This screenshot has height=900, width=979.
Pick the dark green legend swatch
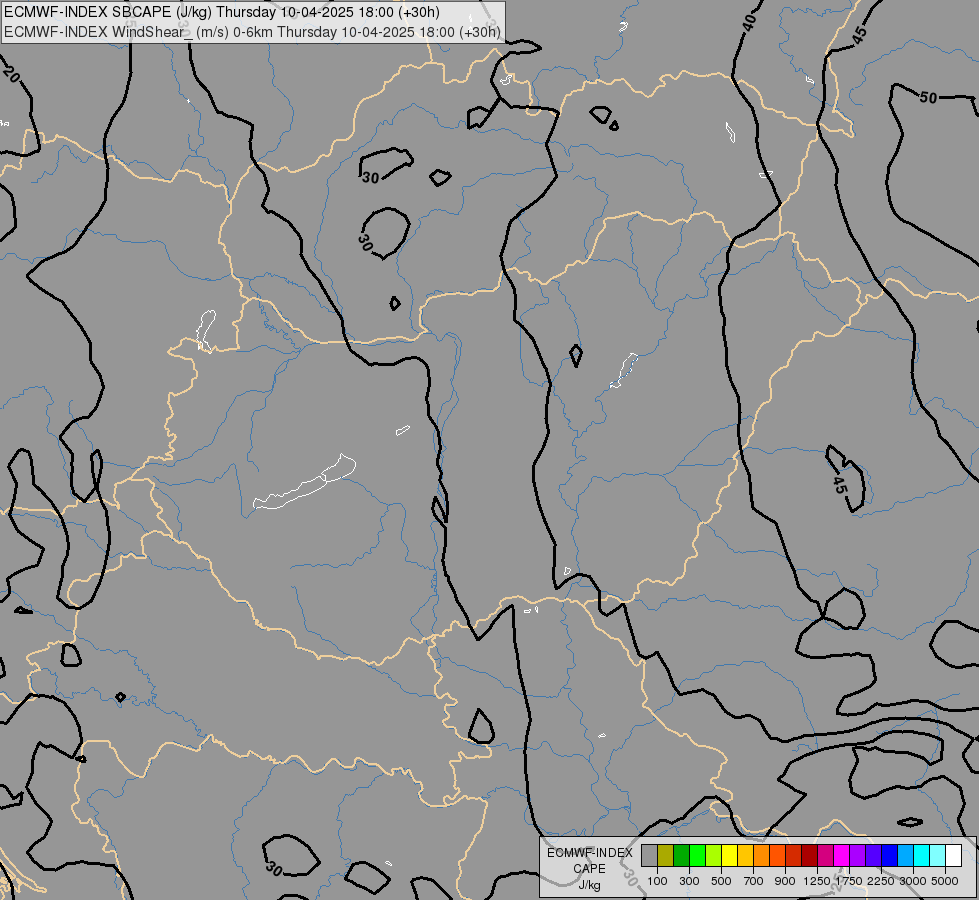tap(681, 855)
